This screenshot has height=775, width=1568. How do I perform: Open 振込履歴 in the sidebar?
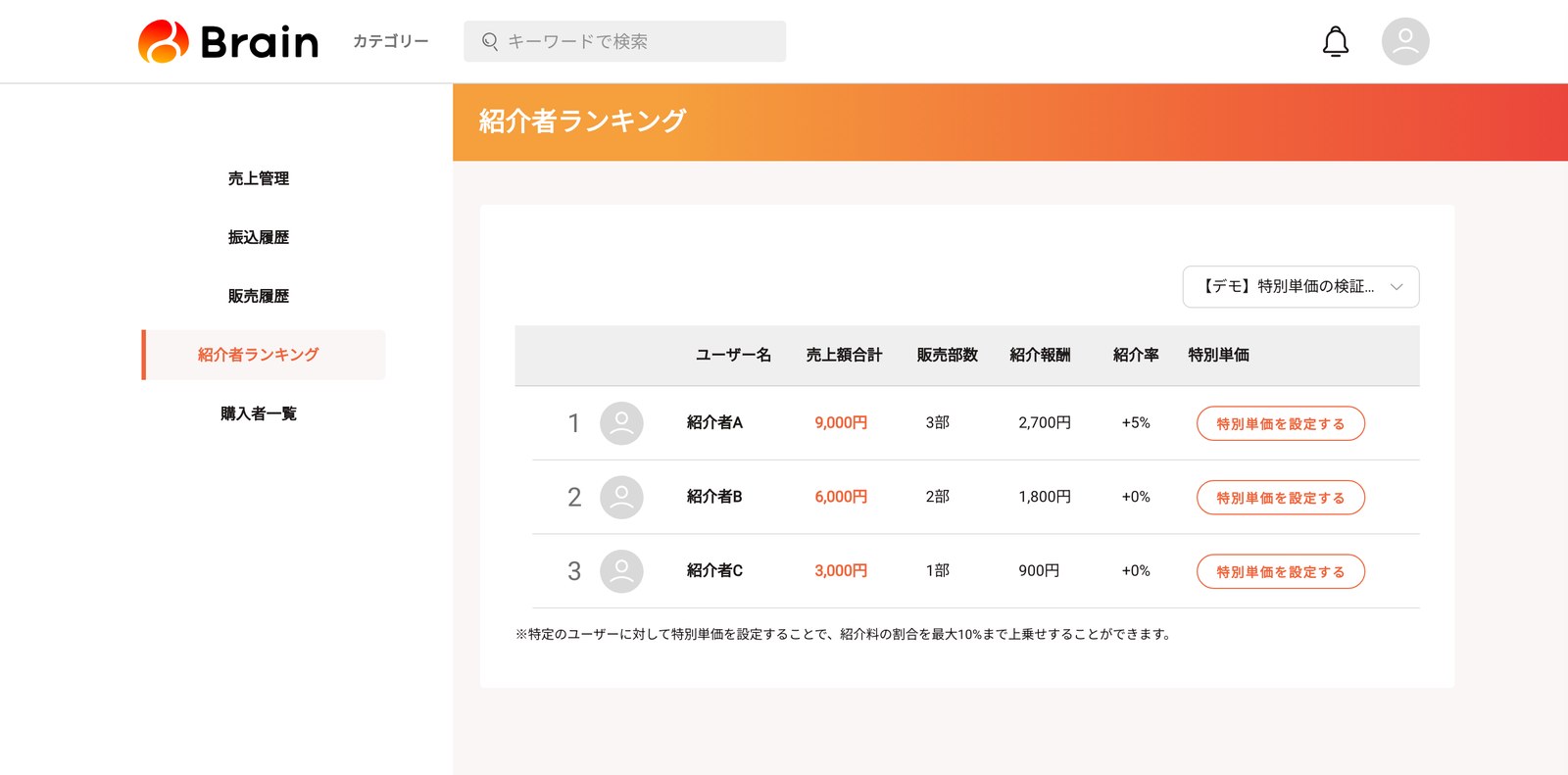pyautogui.click(x=259, y=237)
